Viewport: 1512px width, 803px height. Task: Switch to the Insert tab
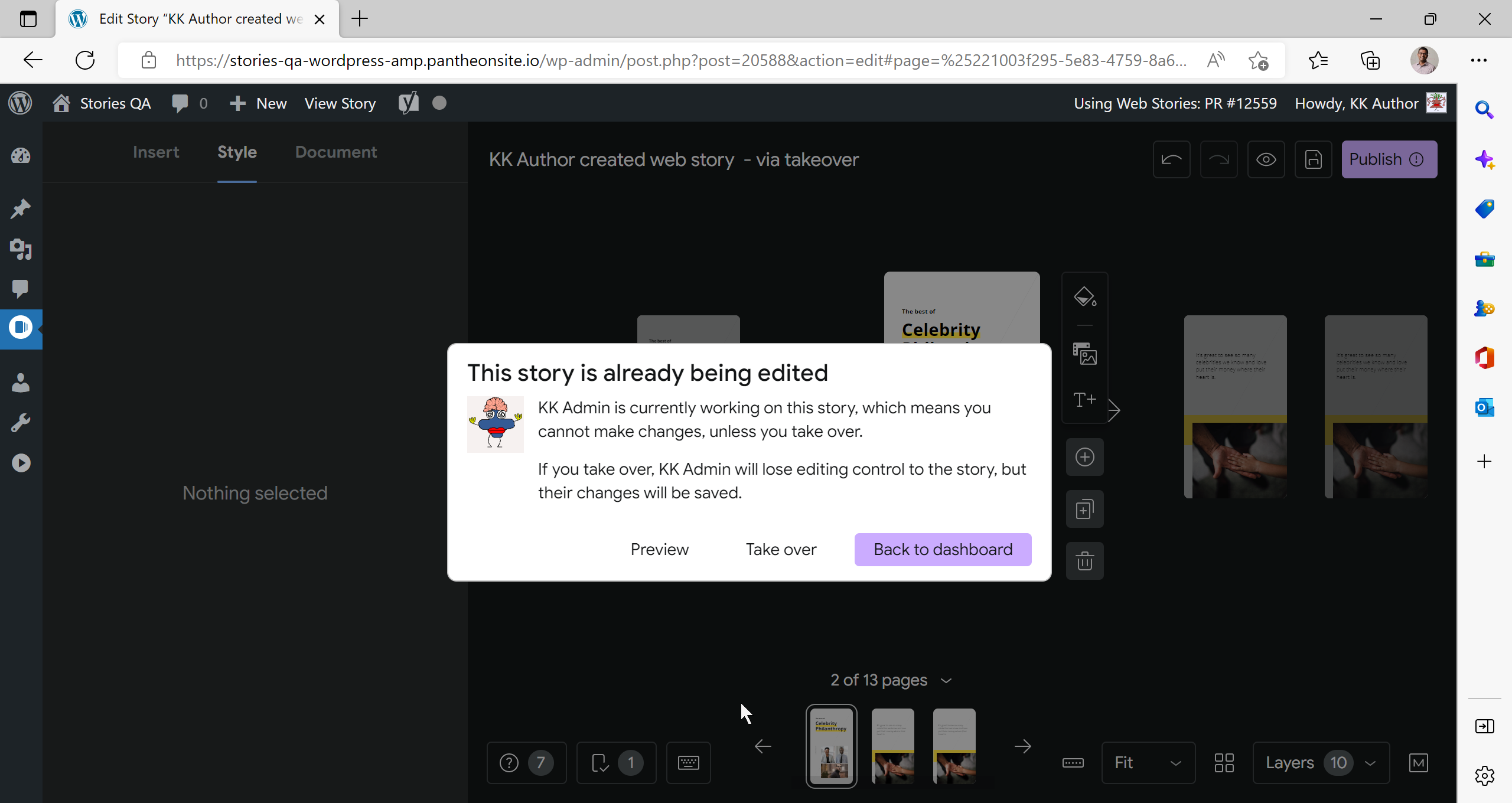coord(156,152)
